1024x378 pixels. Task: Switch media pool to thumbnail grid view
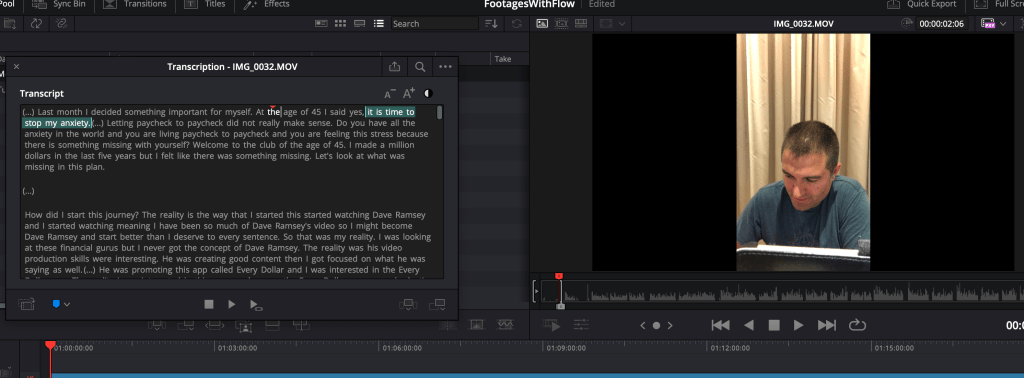(340, 24)
